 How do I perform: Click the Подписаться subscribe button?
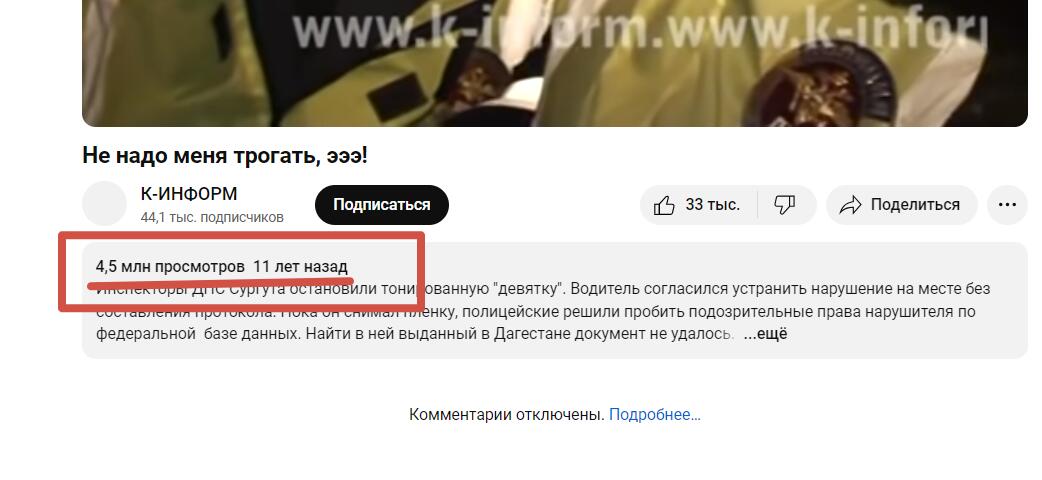point(382,205)
